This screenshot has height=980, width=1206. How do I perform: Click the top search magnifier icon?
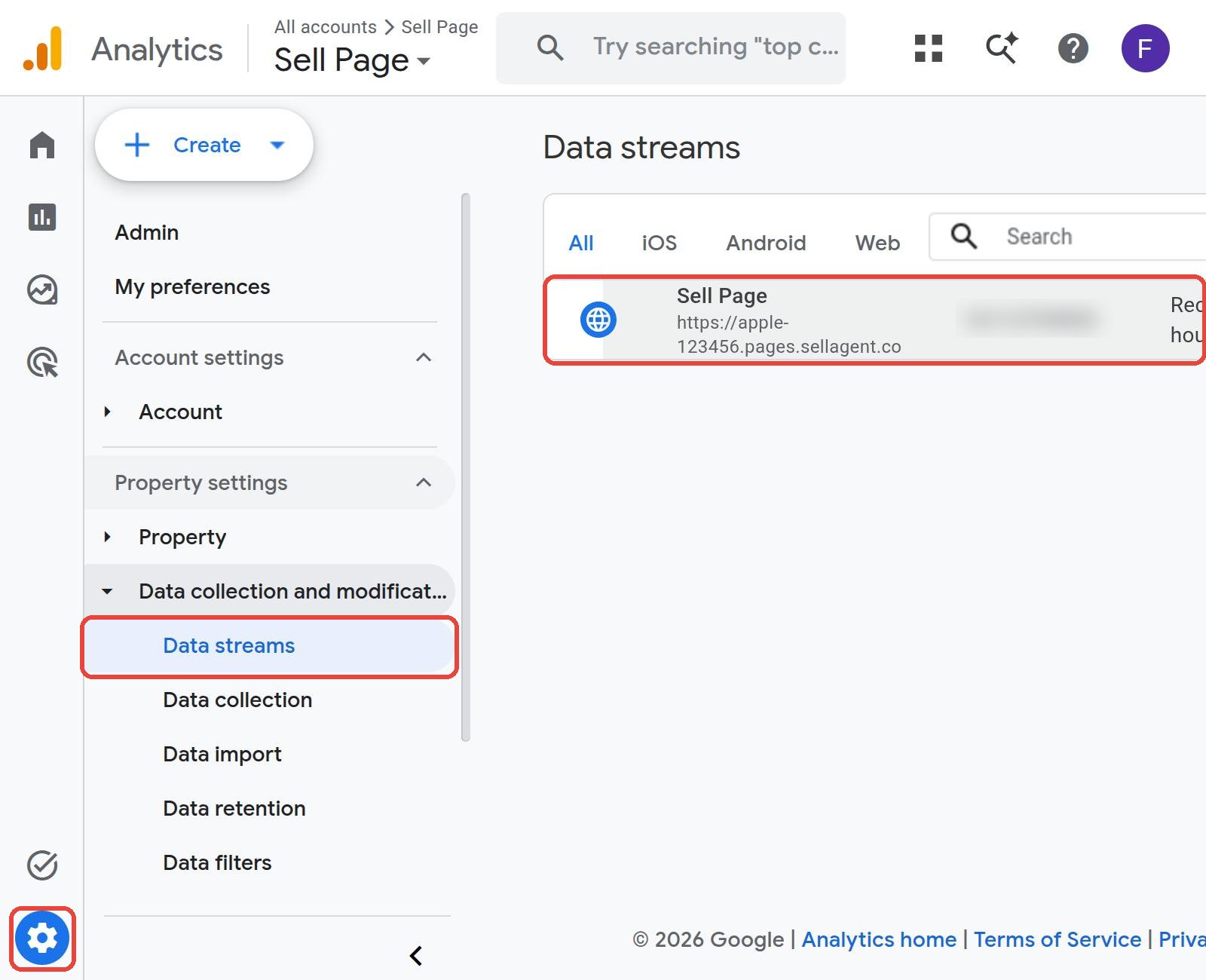550,47
